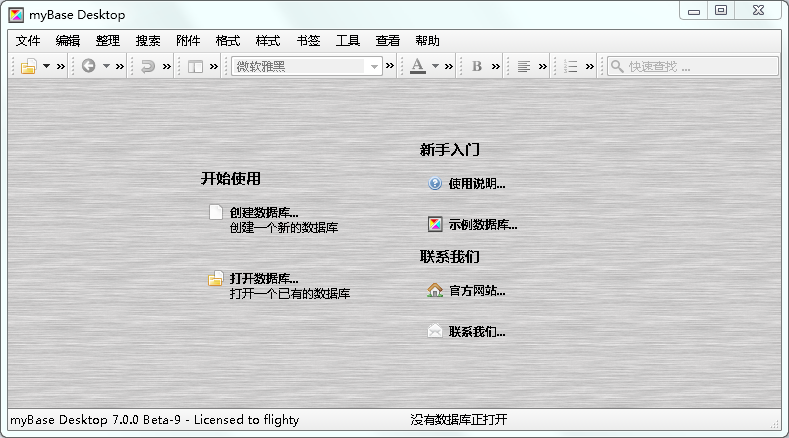Click the text alignment icon
This screenshot has height=438, width=789.
click(524, 66)
